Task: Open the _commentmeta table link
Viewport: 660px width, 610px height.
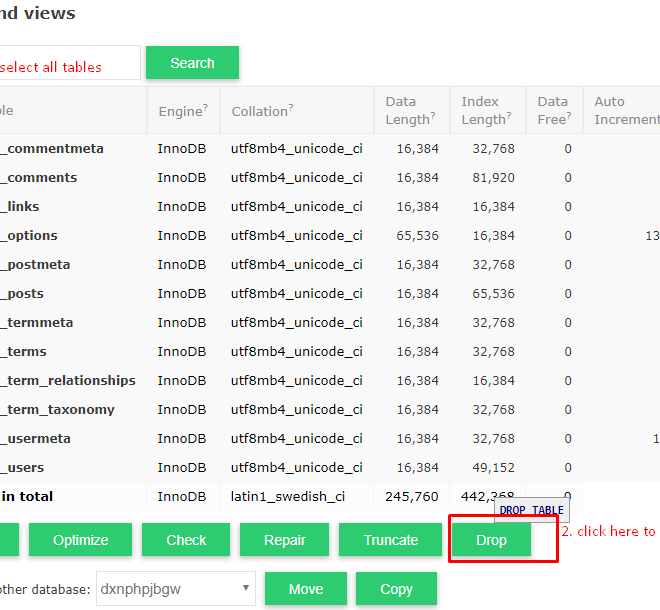Action: (52, 149)
